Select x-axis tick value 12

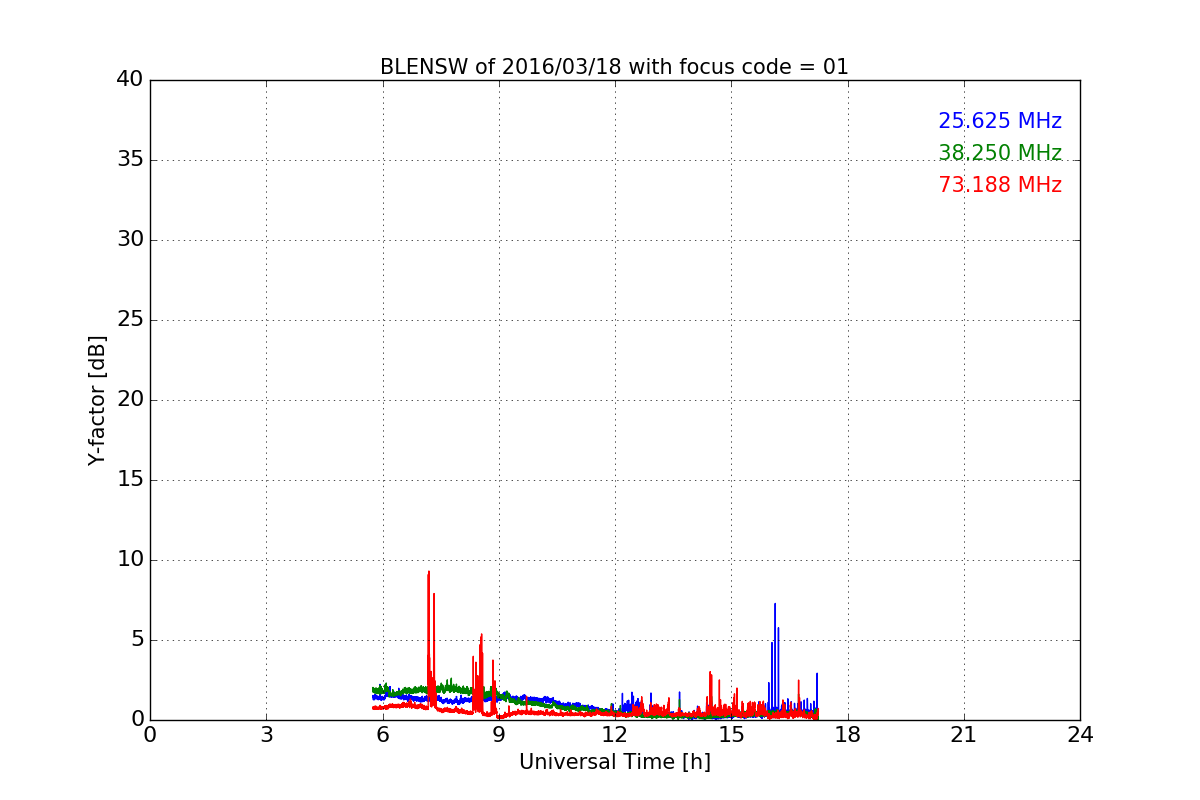(615, 735)
